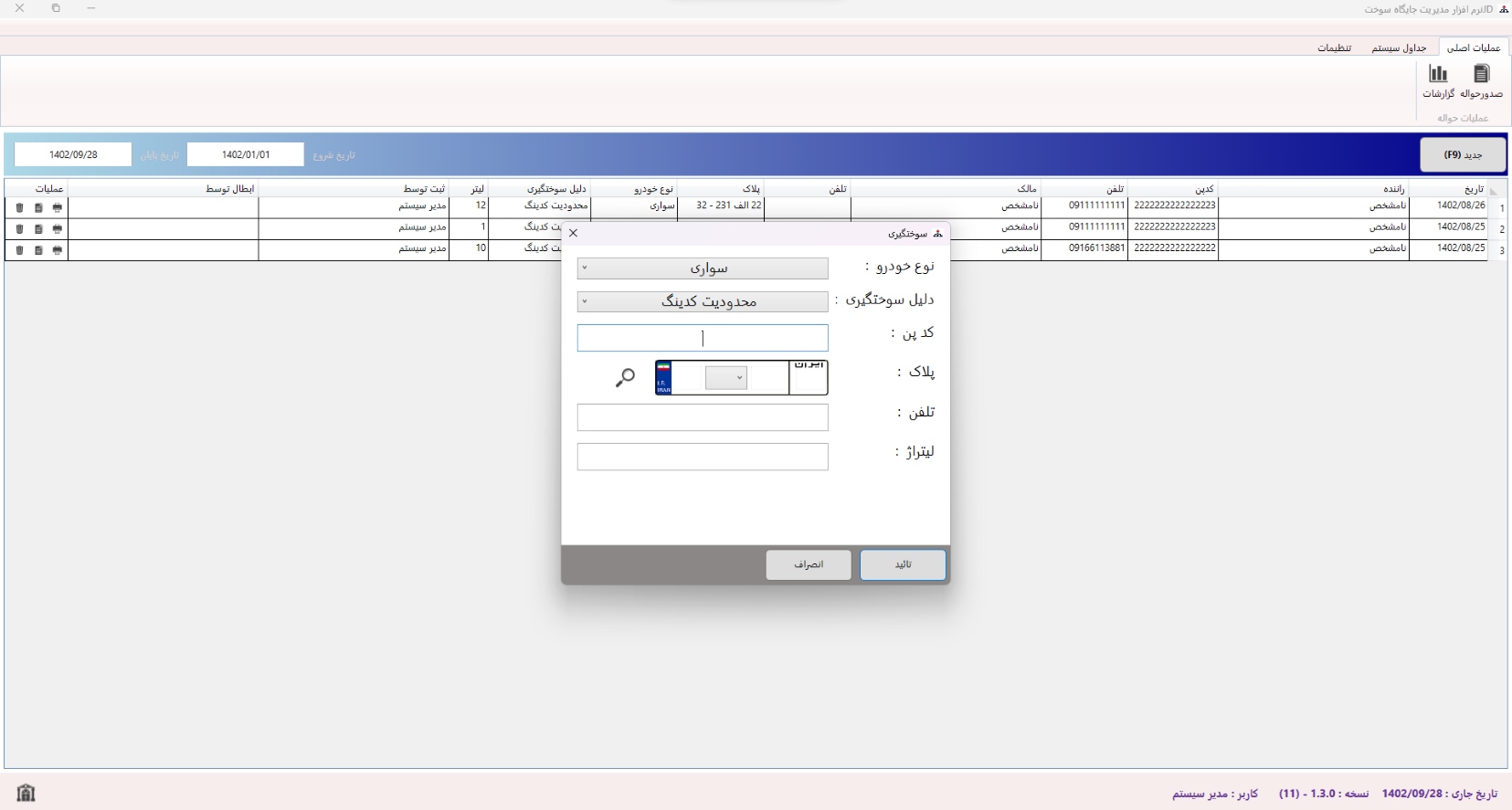Image resolution: width=1512 pixels, height=810 pixels.
Task: Click the magnifier search icon beside plate
Action: pos(625,377)
